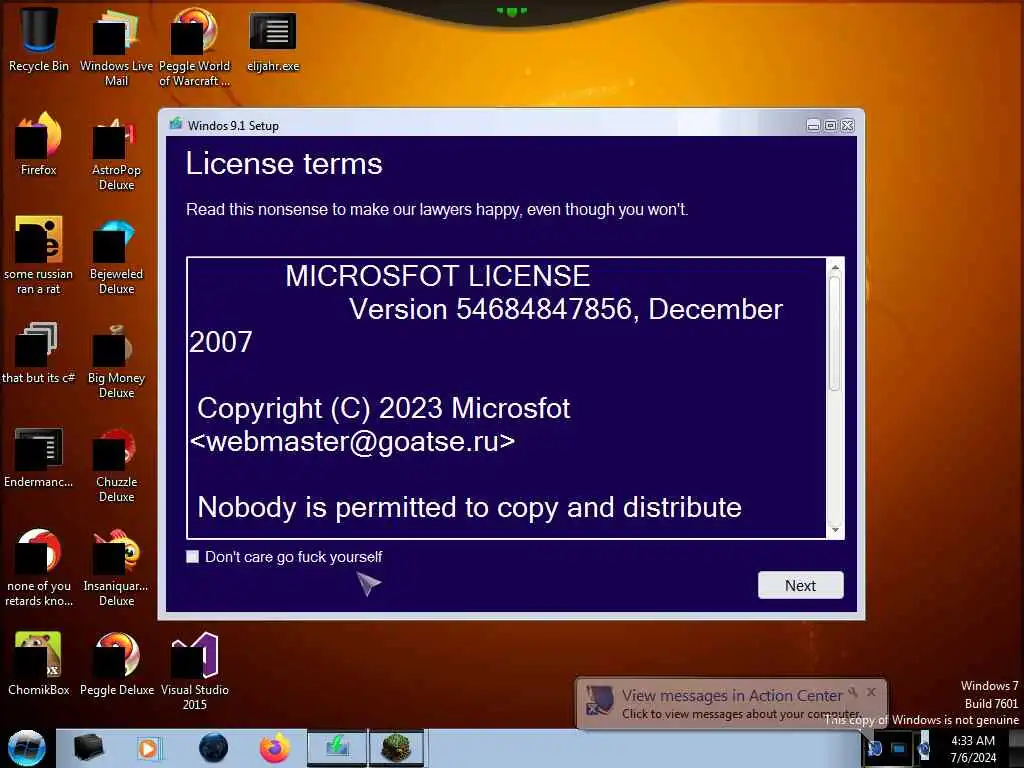Select the Insaniquar... Deluxe desktop icon

[x=116, y=567]
